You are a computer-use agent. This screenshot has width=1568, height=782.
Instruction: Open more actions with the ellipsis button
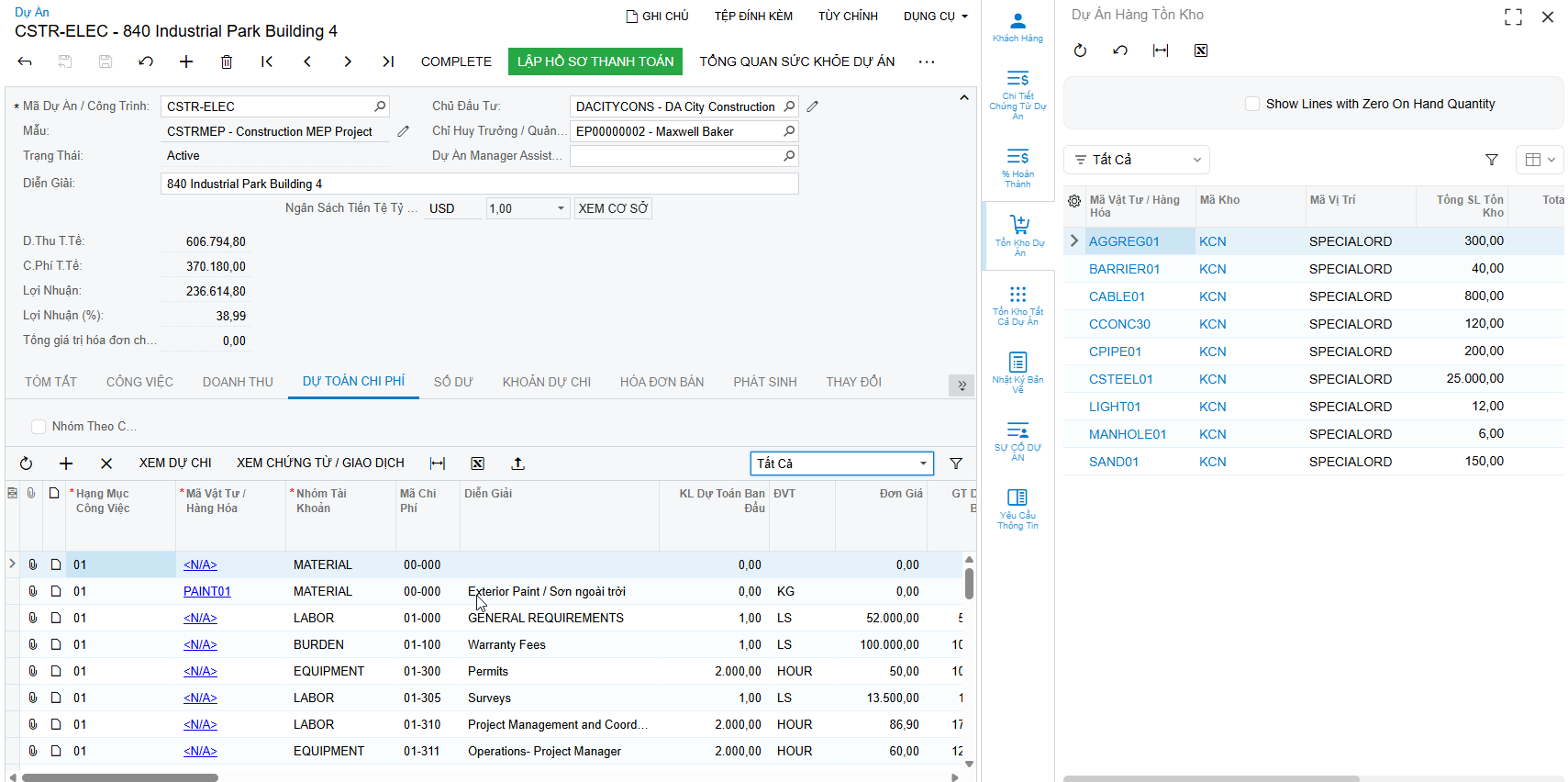click(927, 61)
